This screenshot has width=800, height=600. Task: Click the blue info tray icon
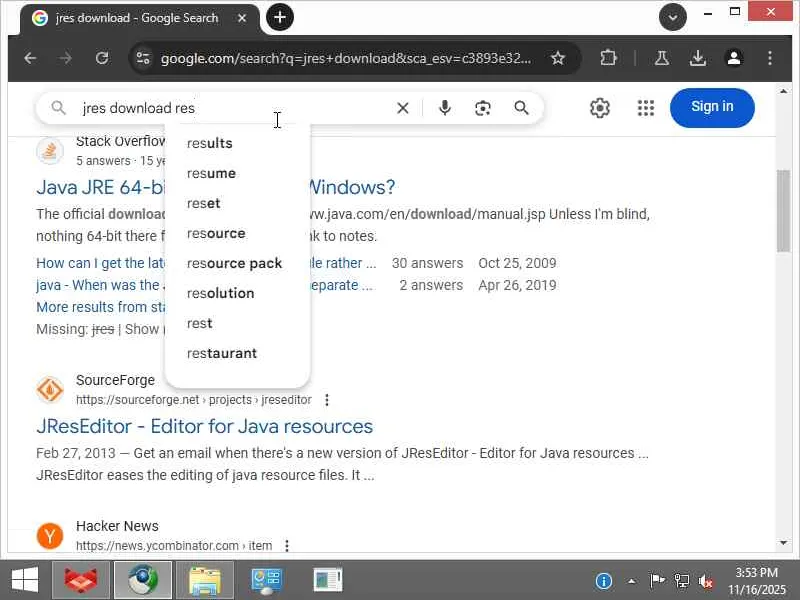pyautogui.click(x=603, y=581)
